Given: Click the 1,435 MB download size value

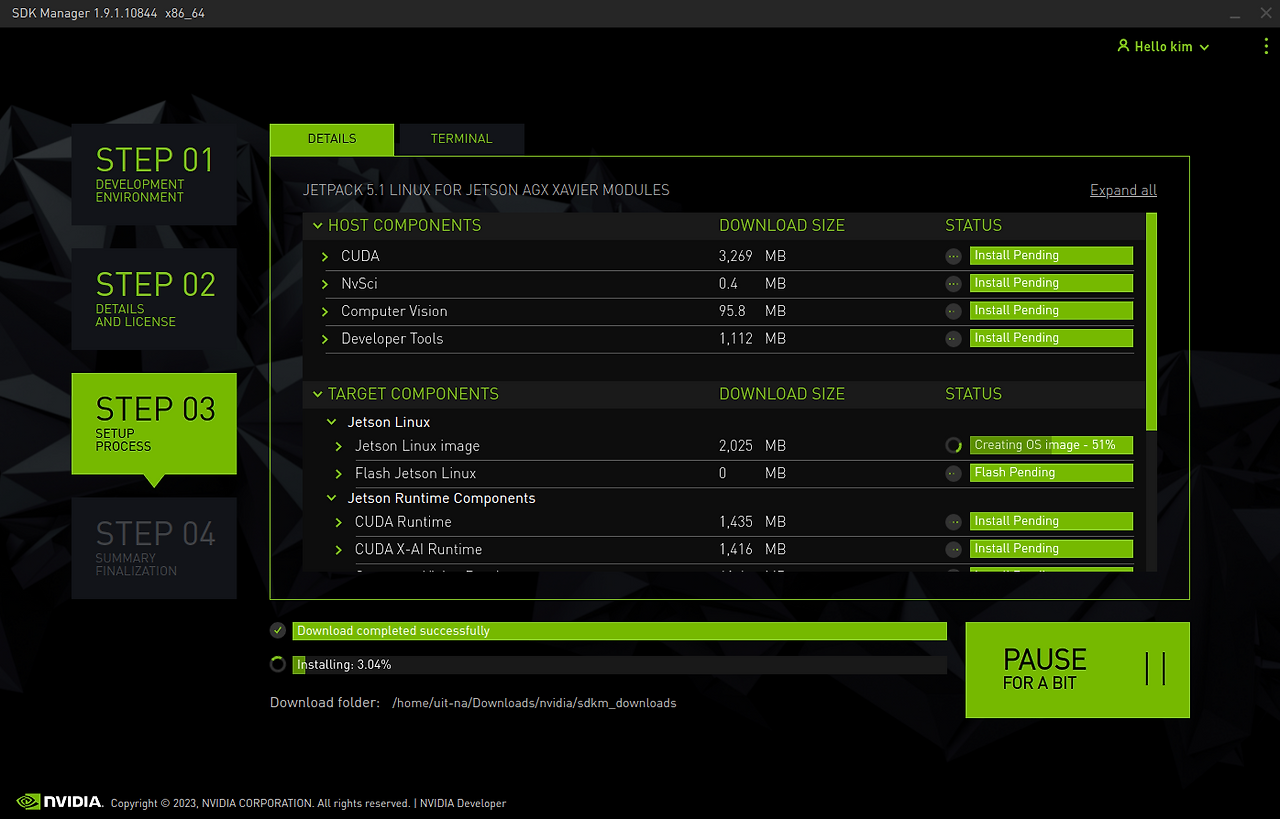Looking at the screenshot, I should [x=752, y=521].
